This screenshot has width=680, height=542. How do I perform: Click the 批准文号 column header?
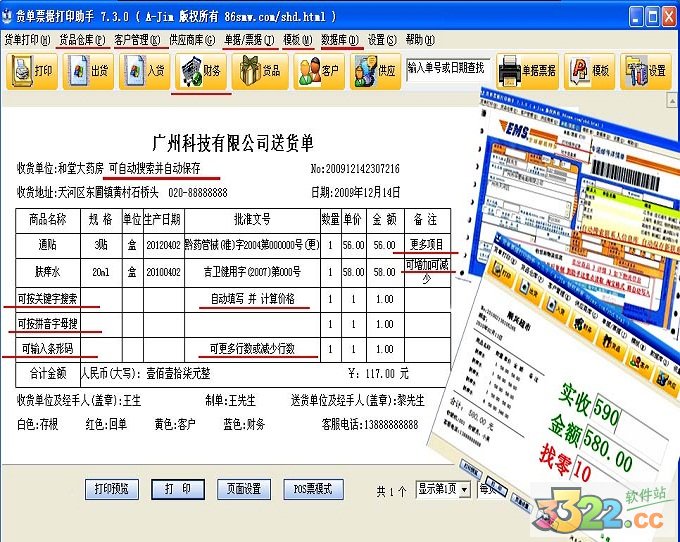click(252, 220)
